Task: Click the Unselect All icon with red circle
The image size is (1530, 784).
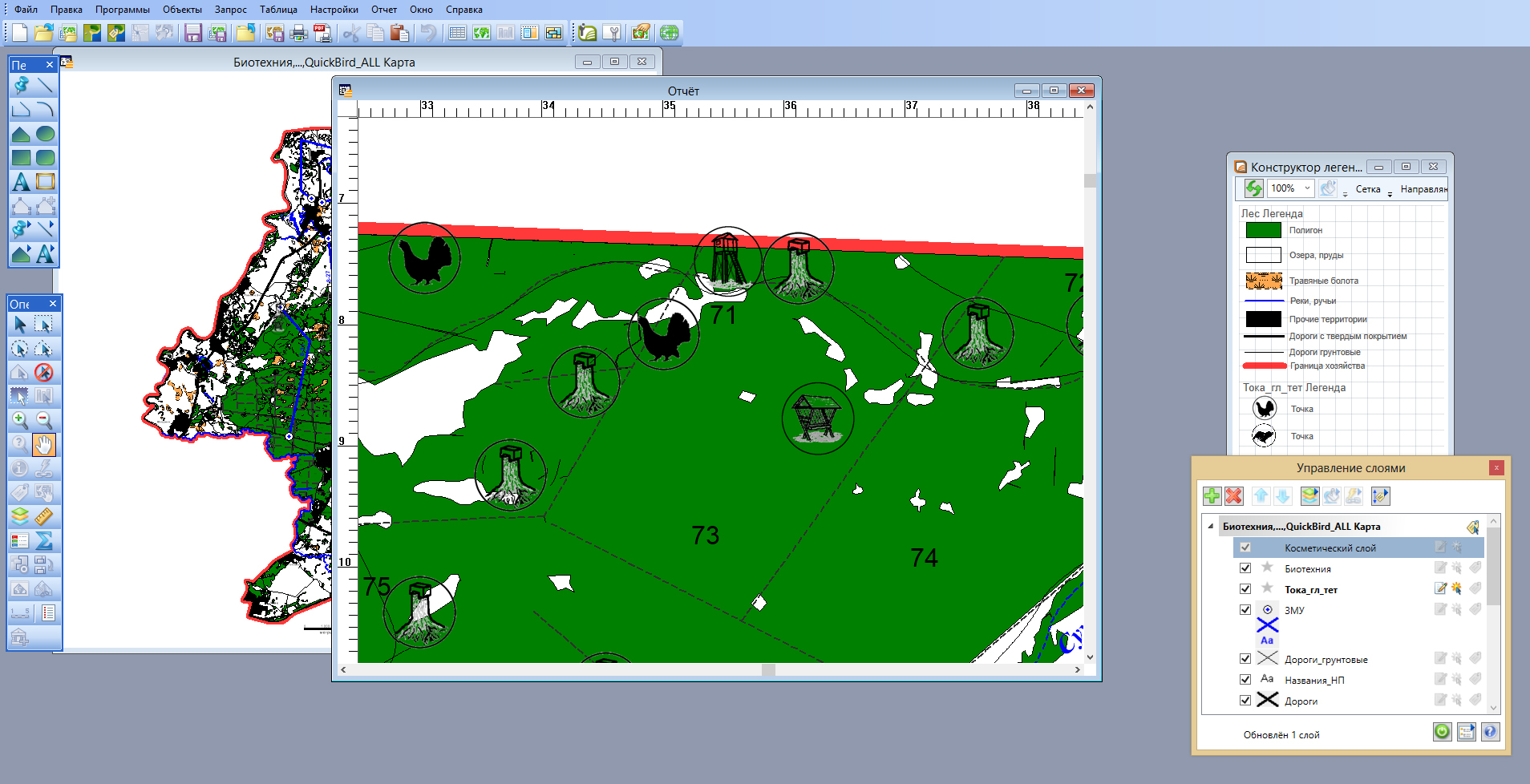Action: 44,372
